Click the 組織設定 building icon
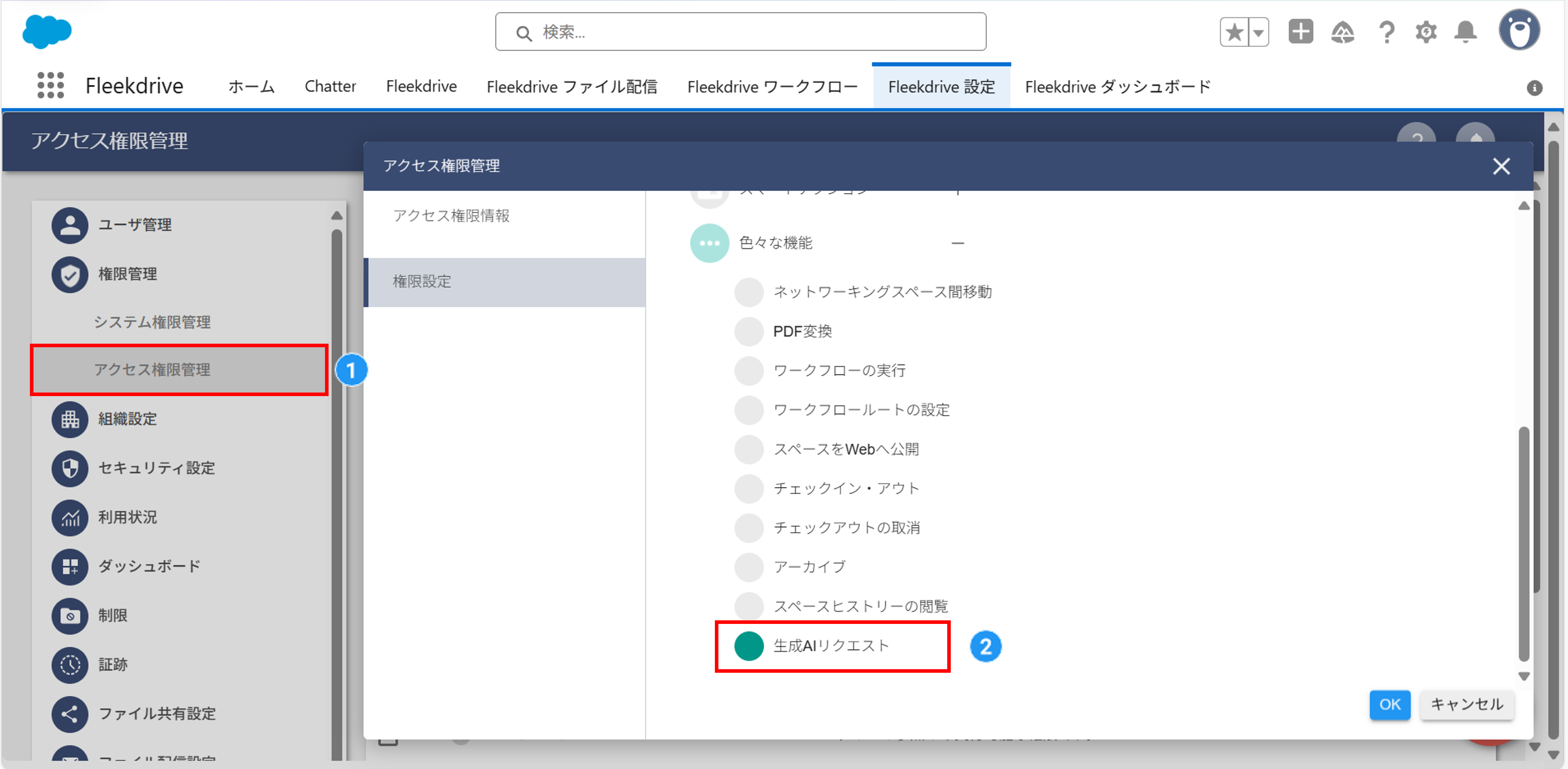 pos(70,420)
